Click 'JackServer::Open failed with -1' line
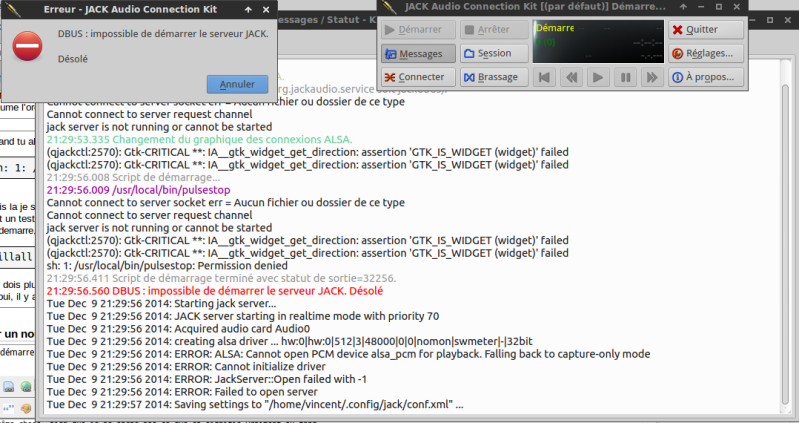This screenshot has height=423, width=799. (206, 379)
